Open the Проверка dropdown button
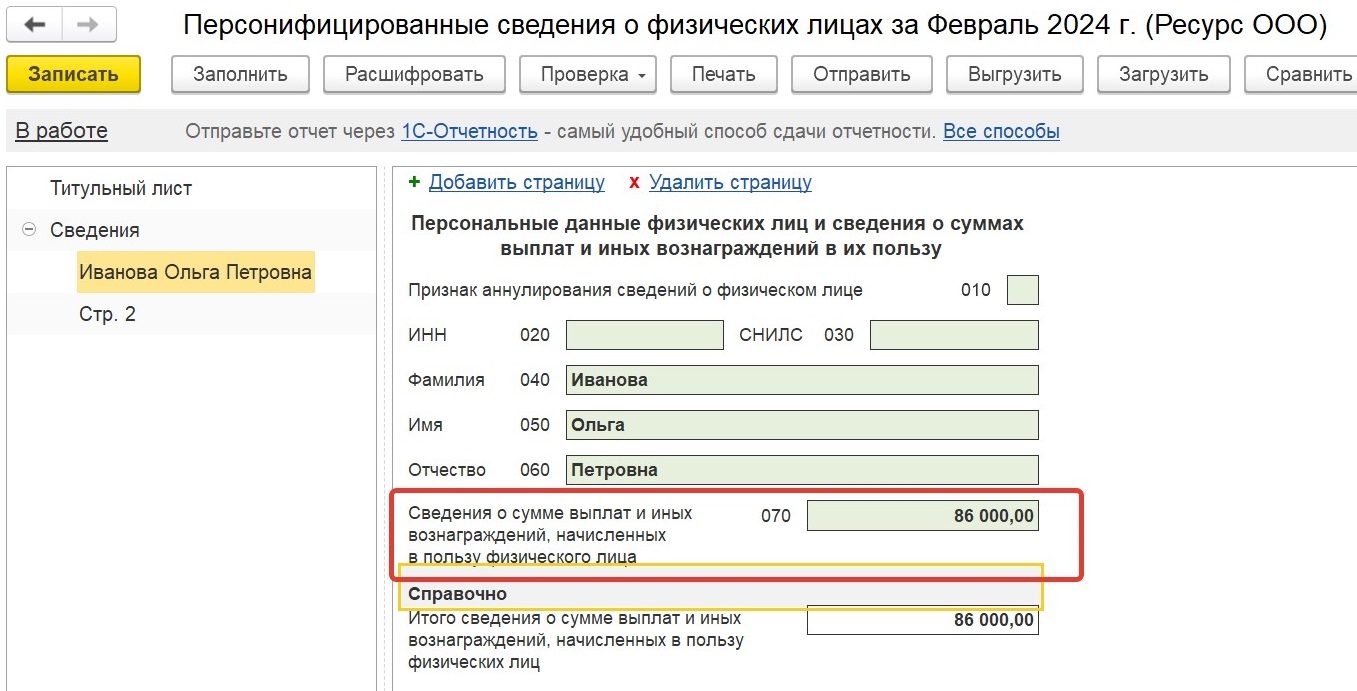1357x691 pixels. 585,74
